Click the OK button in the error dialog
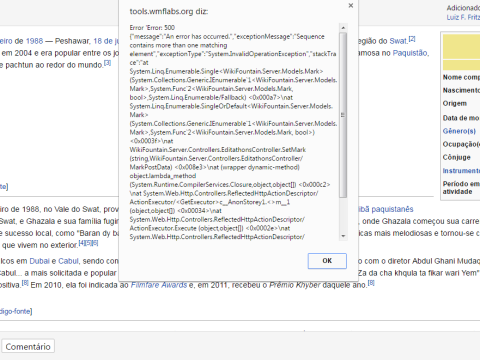This screenshot has height=360, width=480. 327,261
